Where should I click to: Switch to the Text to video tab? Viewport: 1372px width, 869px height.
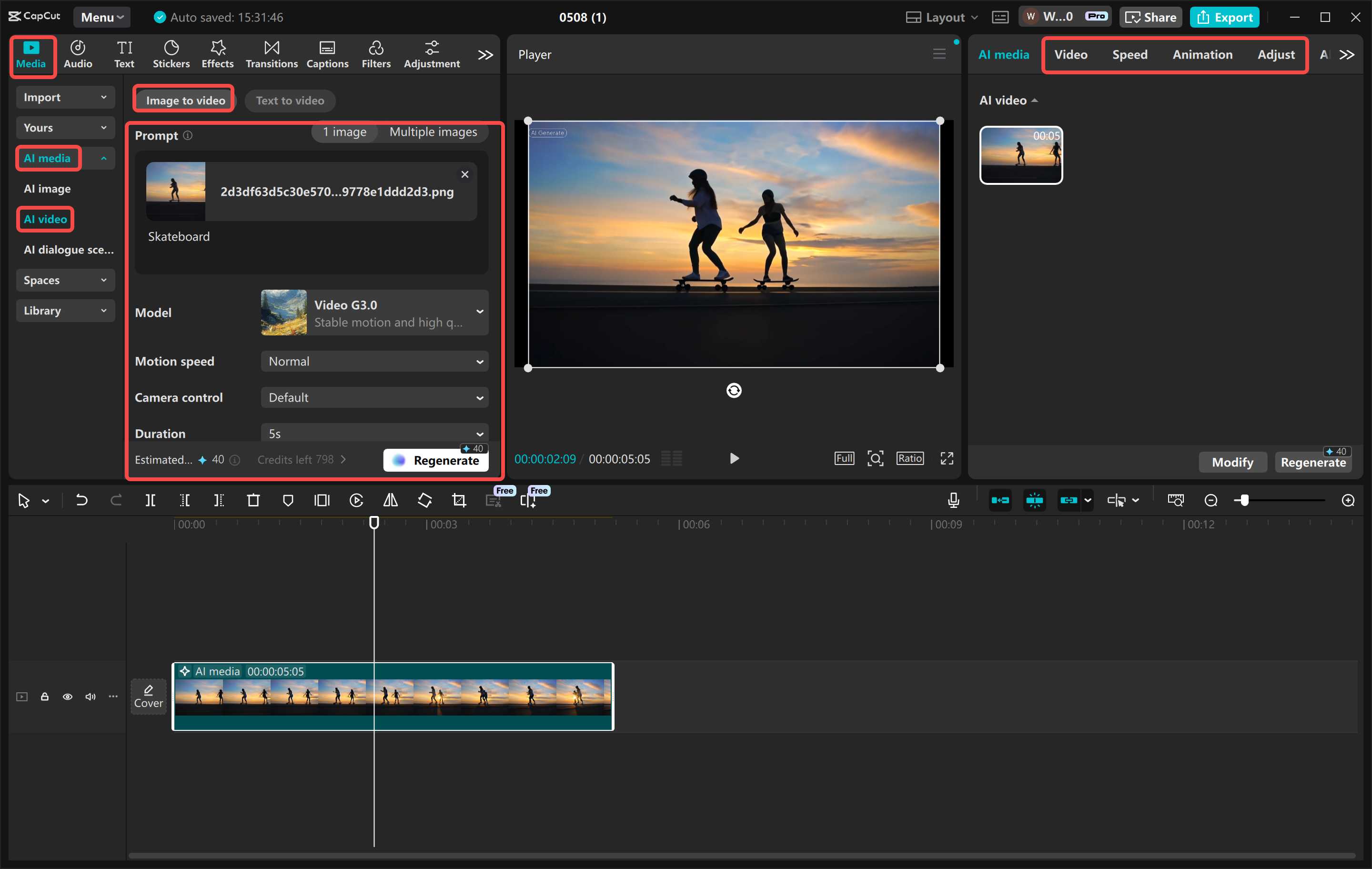coord(290,101)
